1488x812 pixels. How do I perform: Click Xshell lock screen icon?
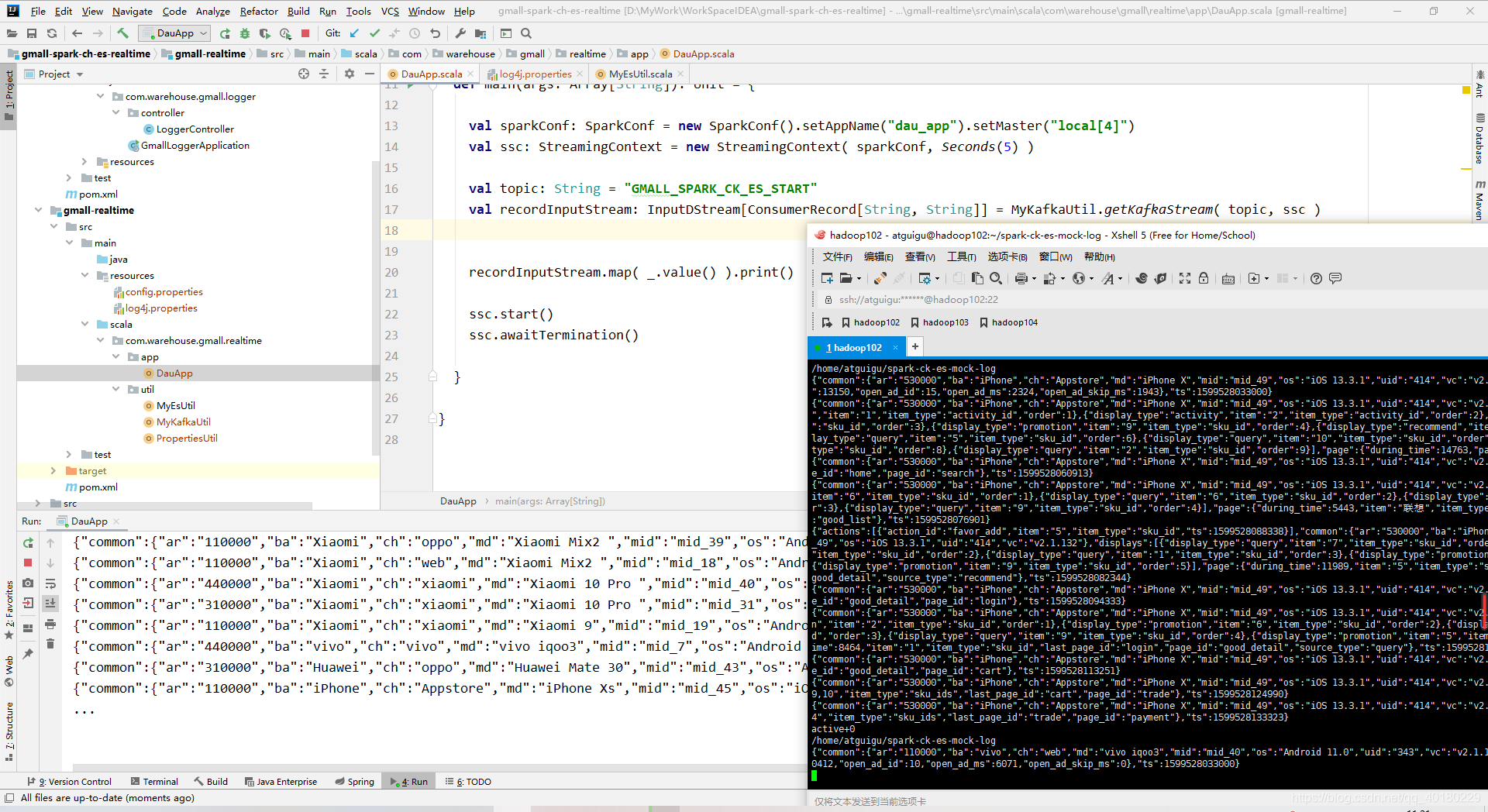click(1204, 278)
